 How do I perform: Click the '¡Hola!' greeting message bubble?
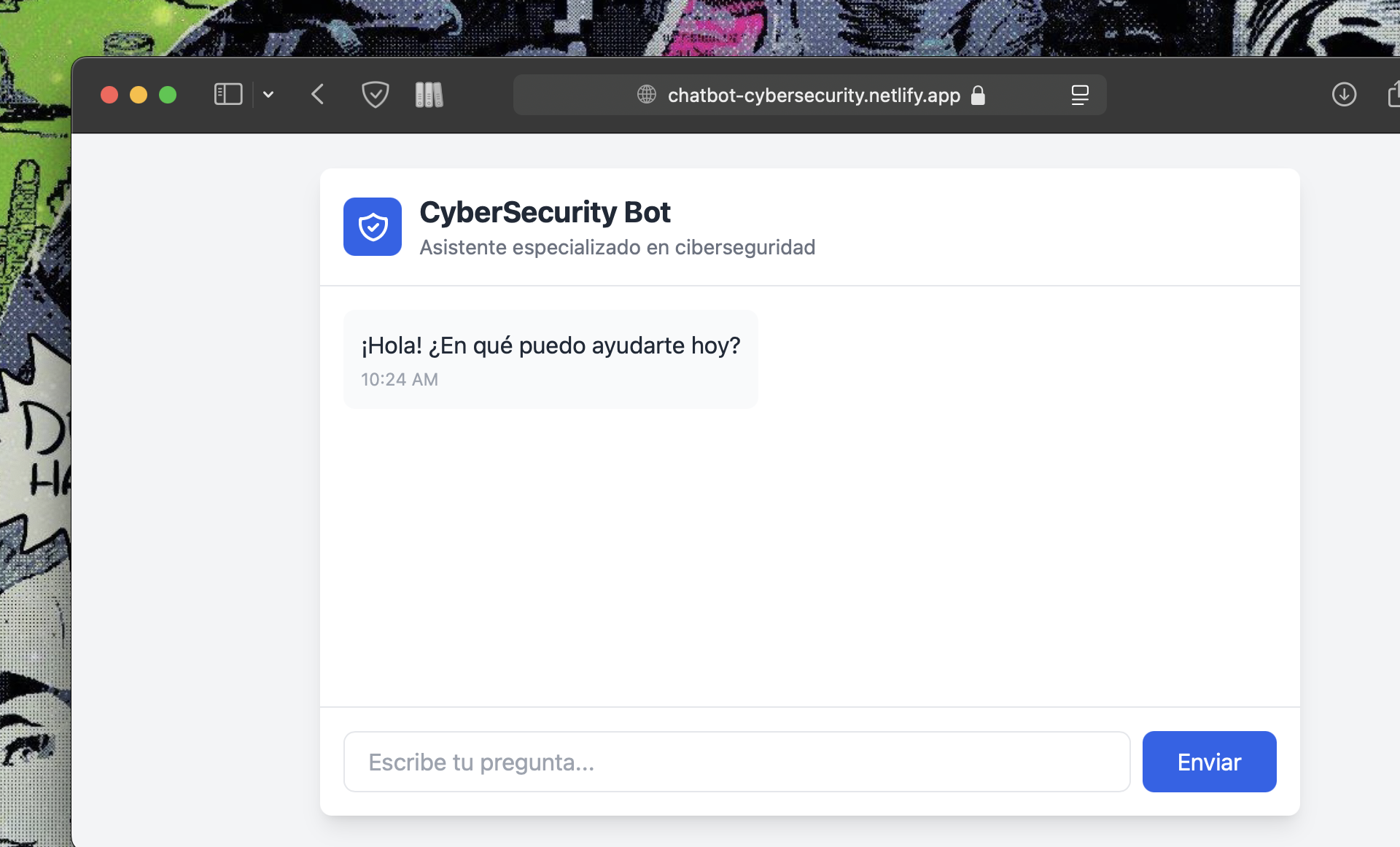tap(551, 346)
